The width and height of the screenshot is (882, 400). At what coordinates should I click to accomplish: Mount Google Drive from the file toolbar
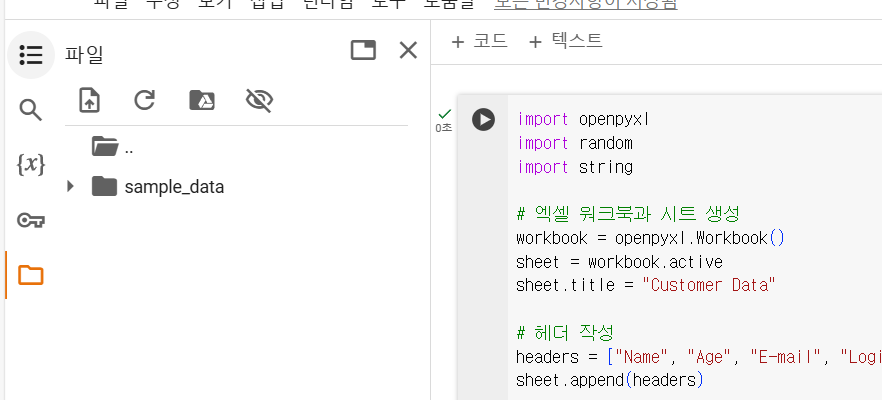(x=202, y=100)
